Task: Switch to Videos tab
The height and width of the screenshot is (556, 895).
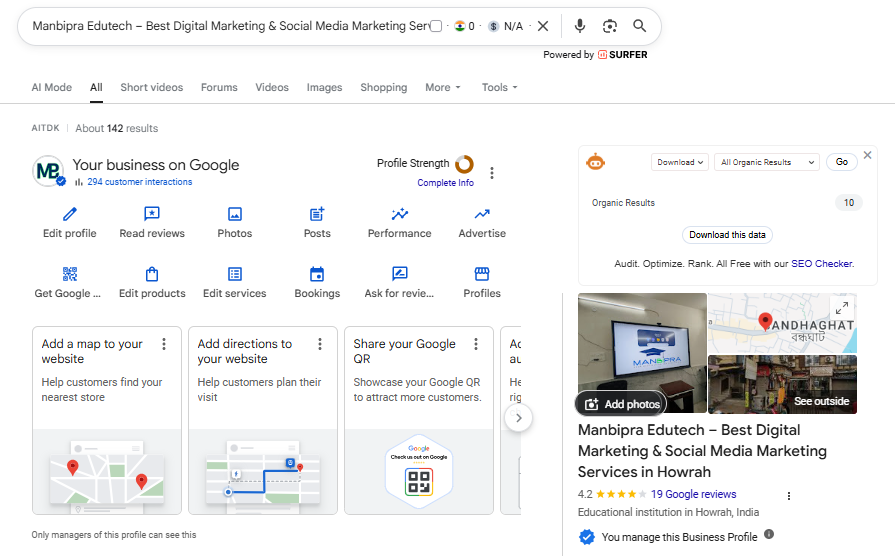Action: tap(272, 87)
